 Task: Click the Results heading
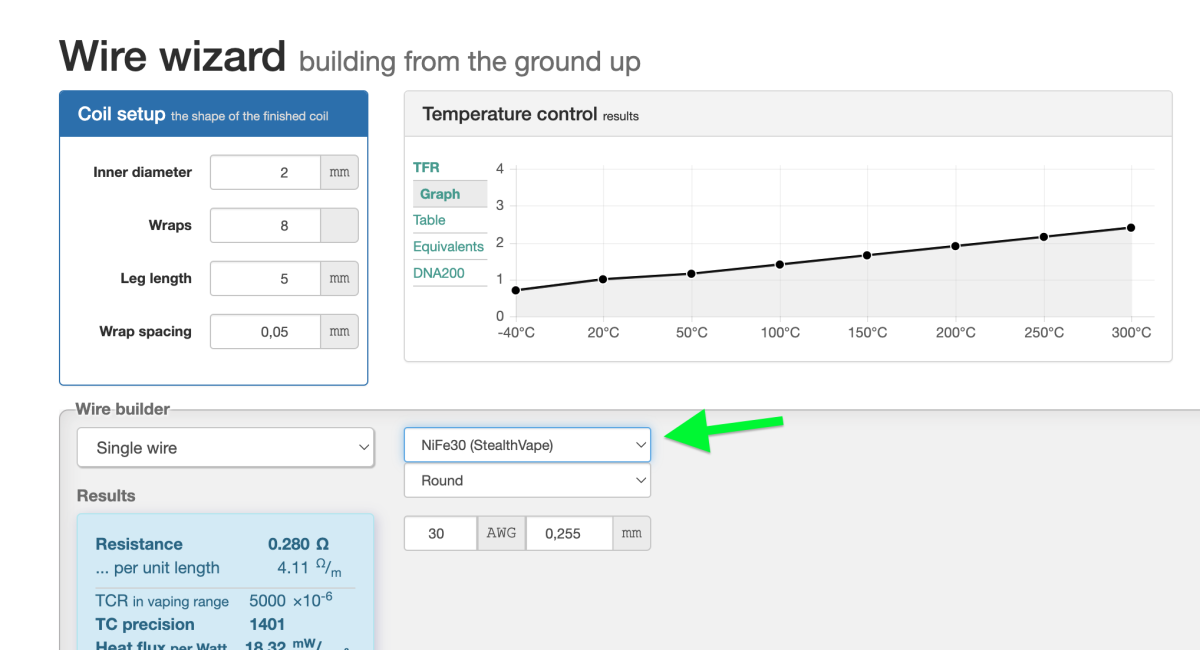pyautogui.click(x=106, y=495)
